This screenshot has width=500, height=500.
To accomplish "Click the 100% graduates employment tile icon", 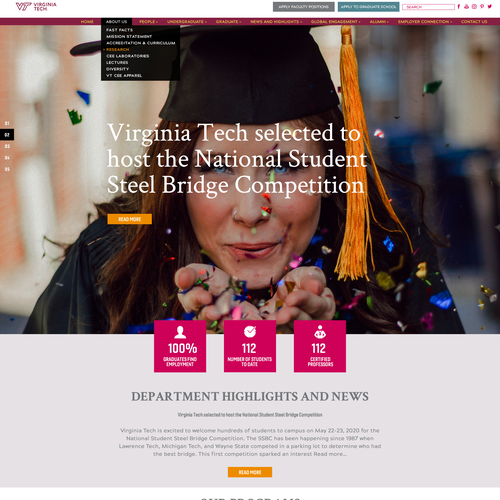I will (x=180, y=332).
